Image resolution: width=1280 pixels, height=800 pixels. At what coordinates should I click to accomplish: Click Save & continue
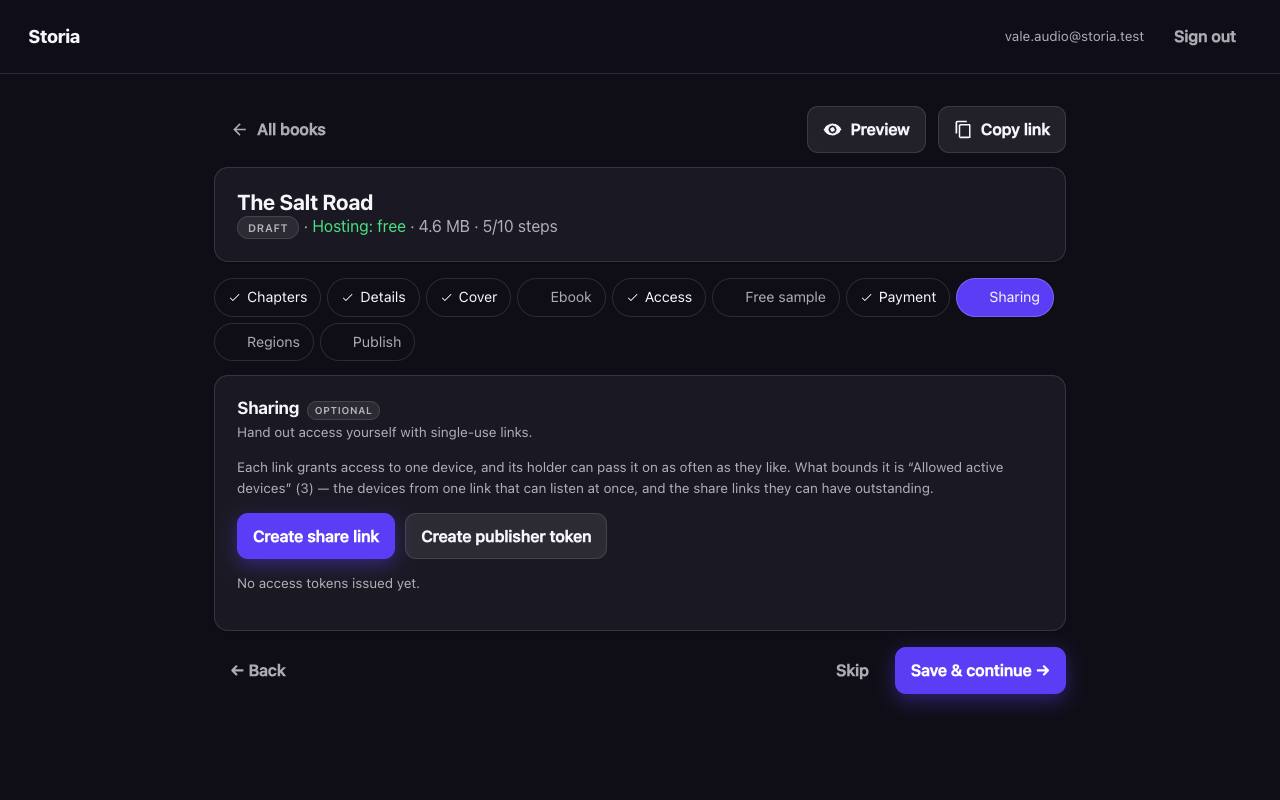click(980, 670)
